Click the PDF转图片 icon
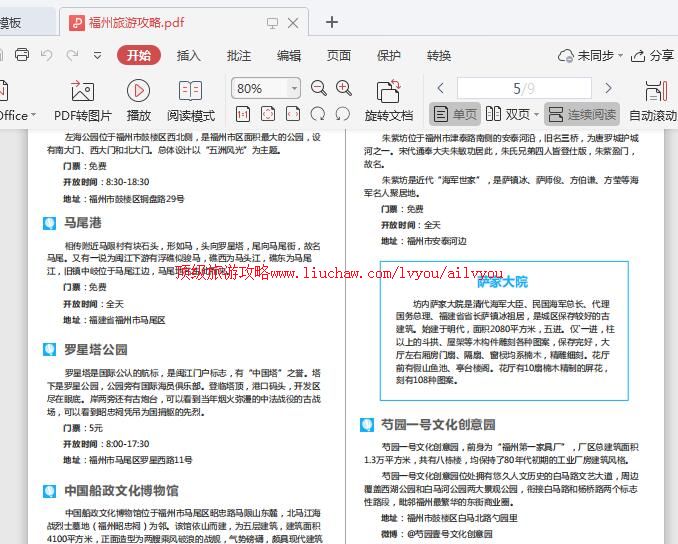This screenshot has height=544, width=678. [82, 91]
